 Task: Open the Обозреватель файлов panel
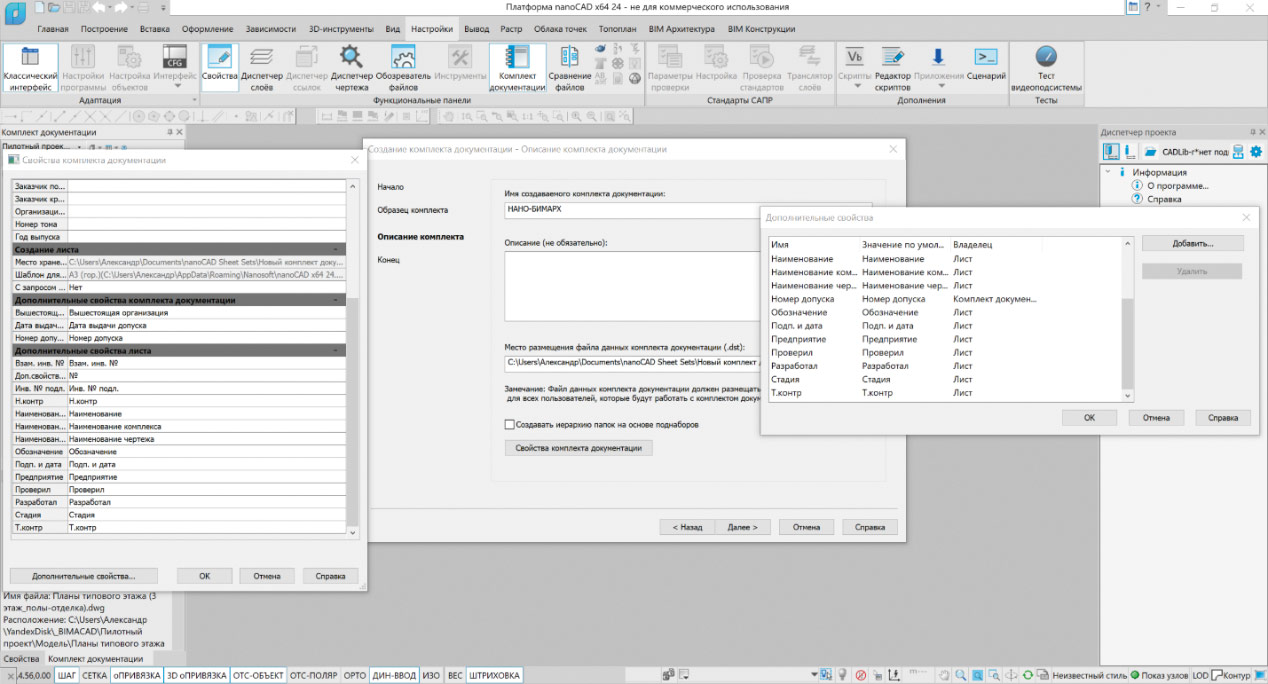tap(403, 68)
